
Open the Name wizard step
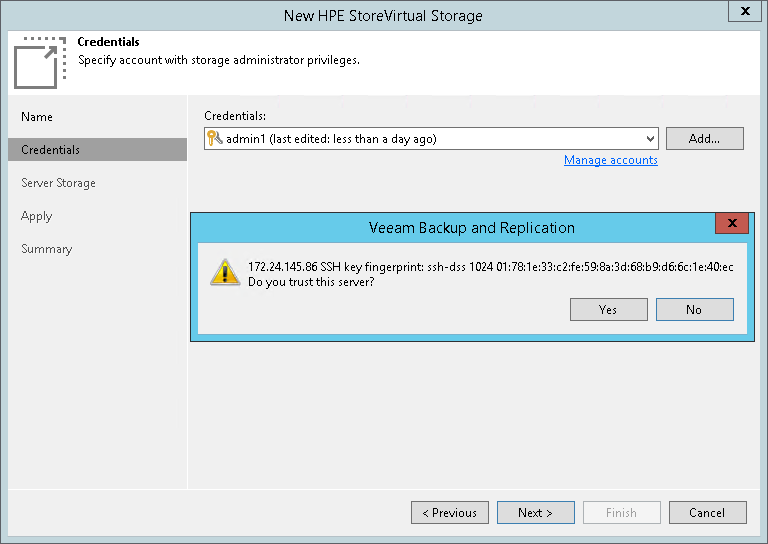click(37, 117)
